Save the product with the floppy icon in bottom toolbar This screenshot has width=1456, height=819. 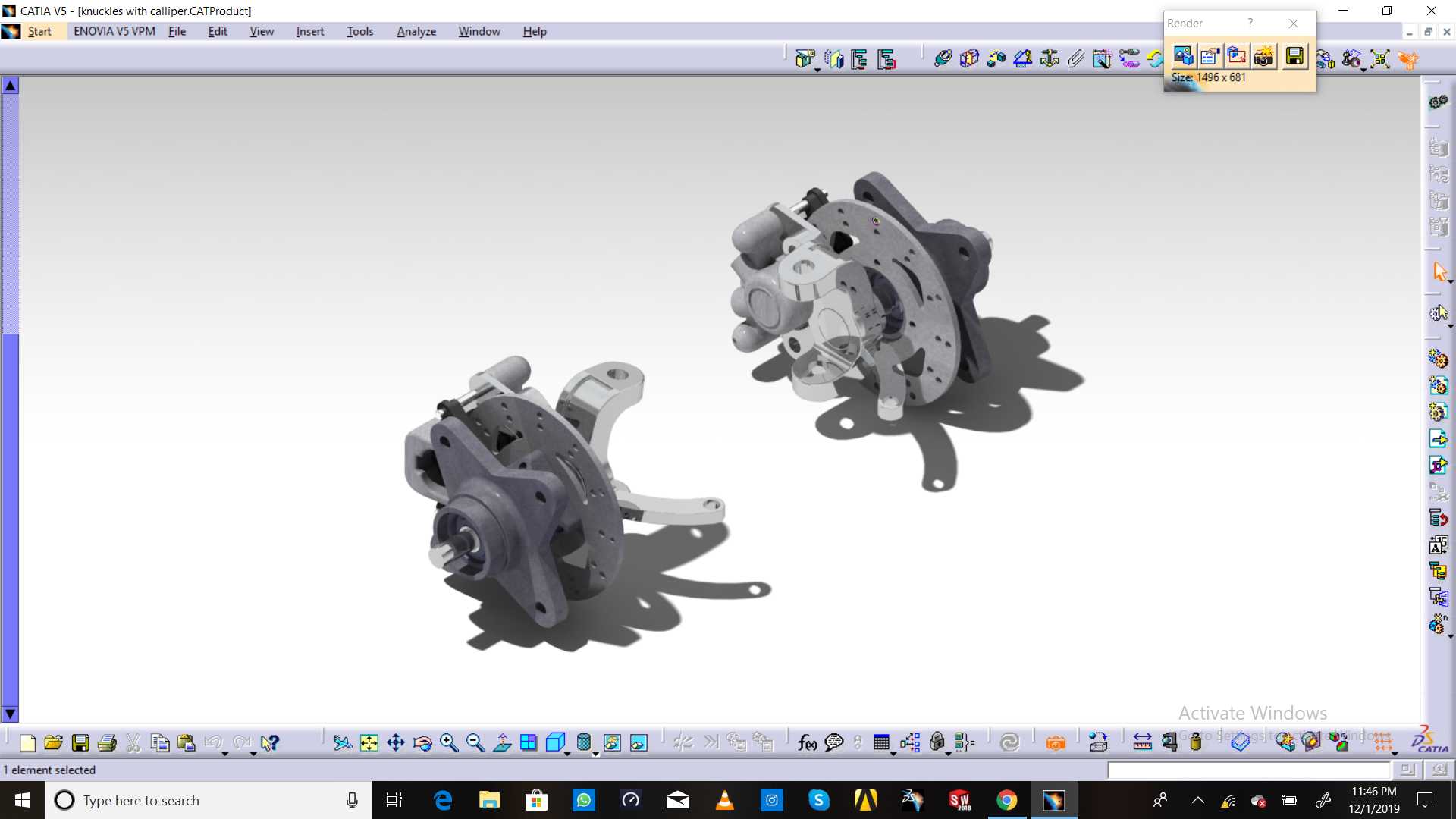tap(80, 743)
